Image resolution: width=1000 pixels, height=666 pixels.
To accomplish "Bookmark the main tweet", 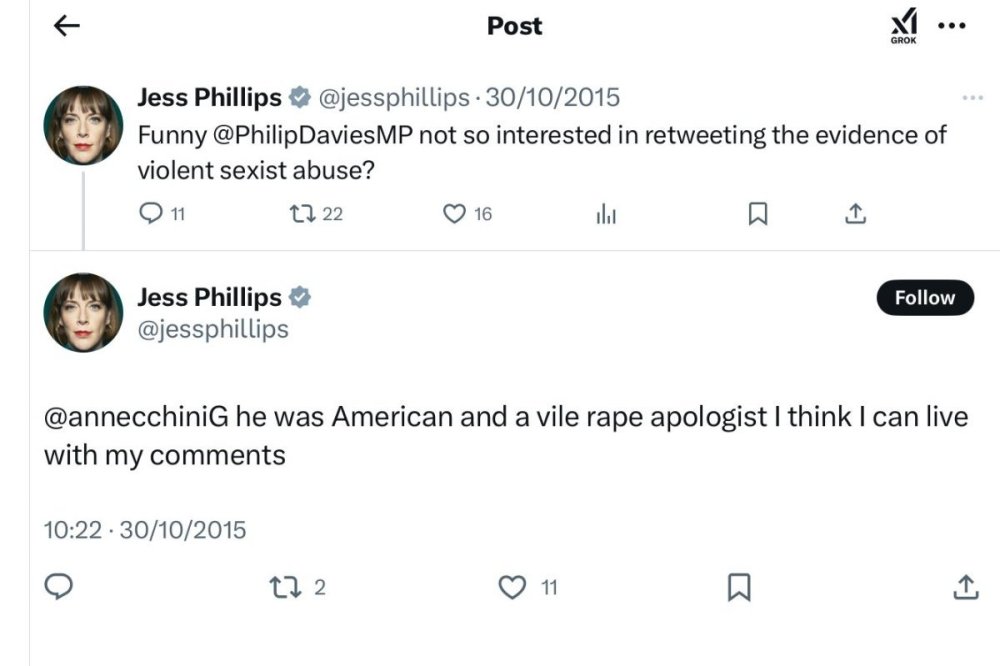I will pyautogui.click(x=738, y=588).
